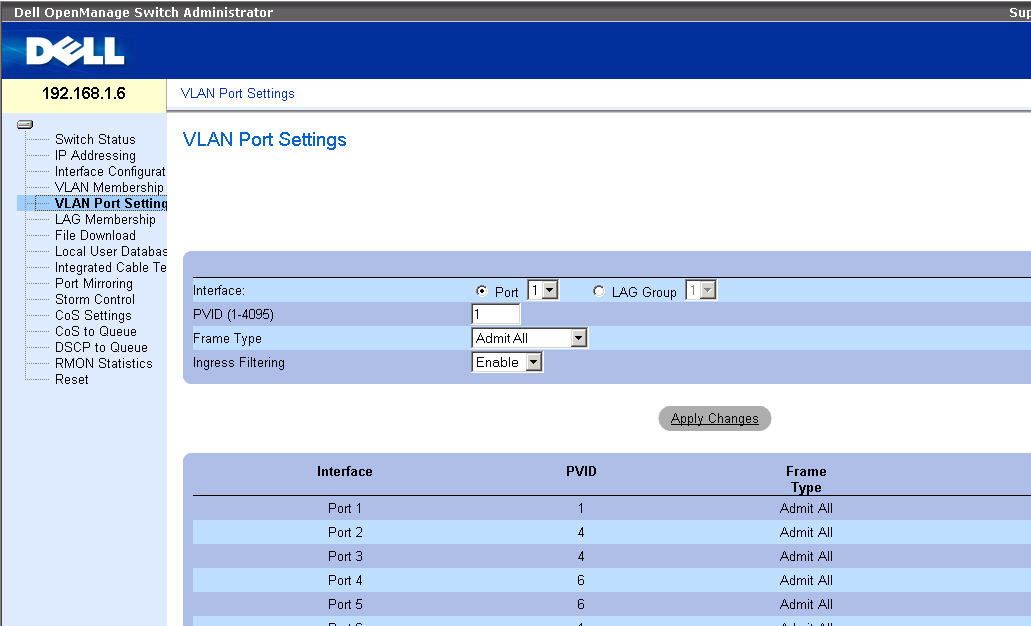Click the Port 2 table cell

[x=345, y=532]
